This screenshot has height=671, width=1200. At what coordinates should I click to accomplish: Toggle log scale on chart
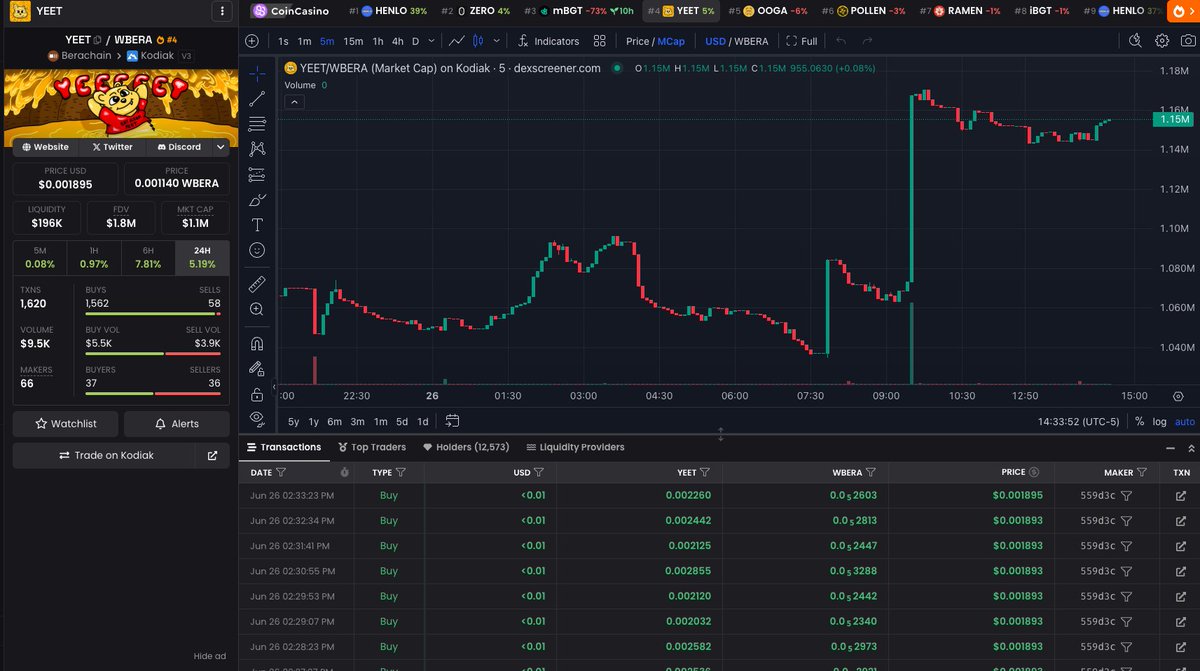[1160, 421]
